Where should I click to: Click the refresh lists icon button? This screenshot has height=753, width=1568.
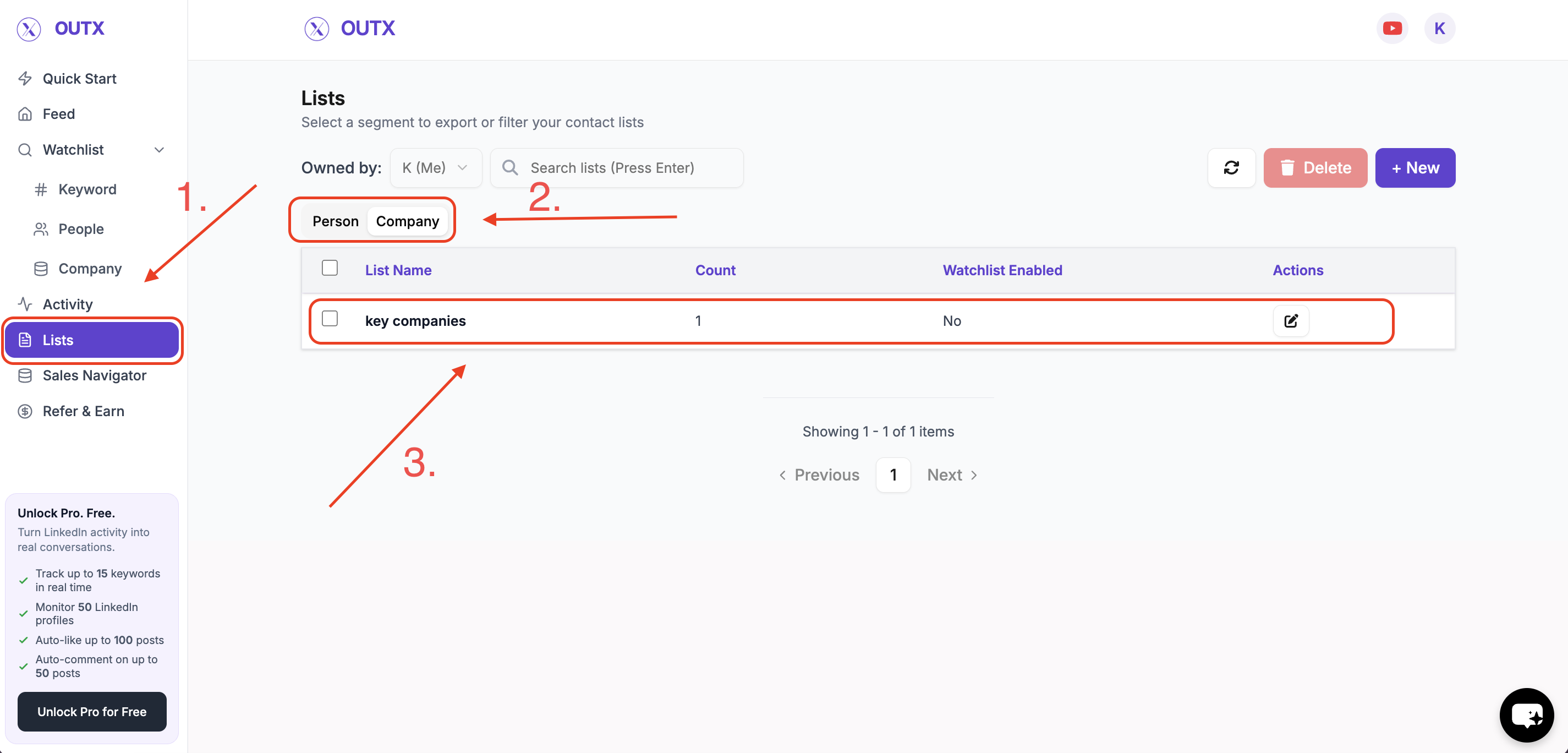tap(1231, 167)
